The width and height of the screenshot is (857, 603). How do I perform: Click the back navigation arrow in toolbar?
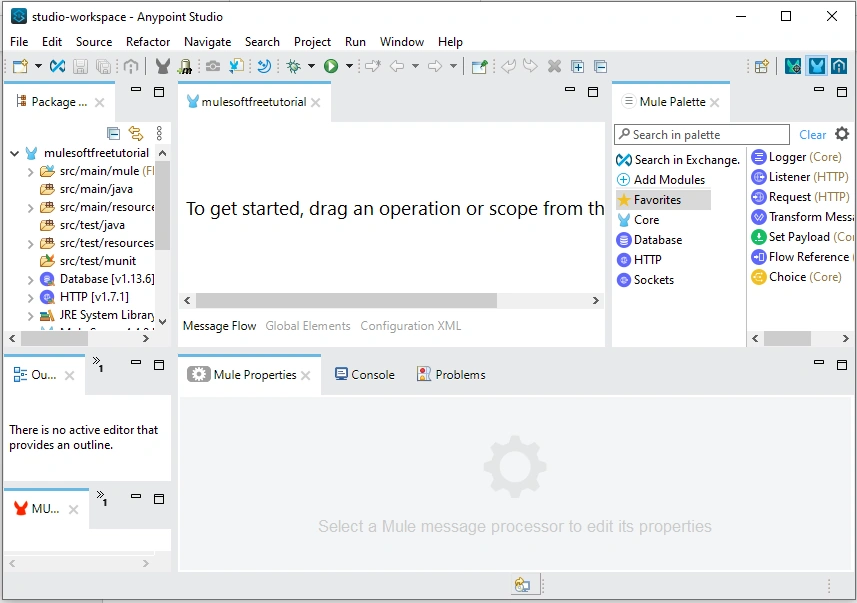tap(397, 66)
